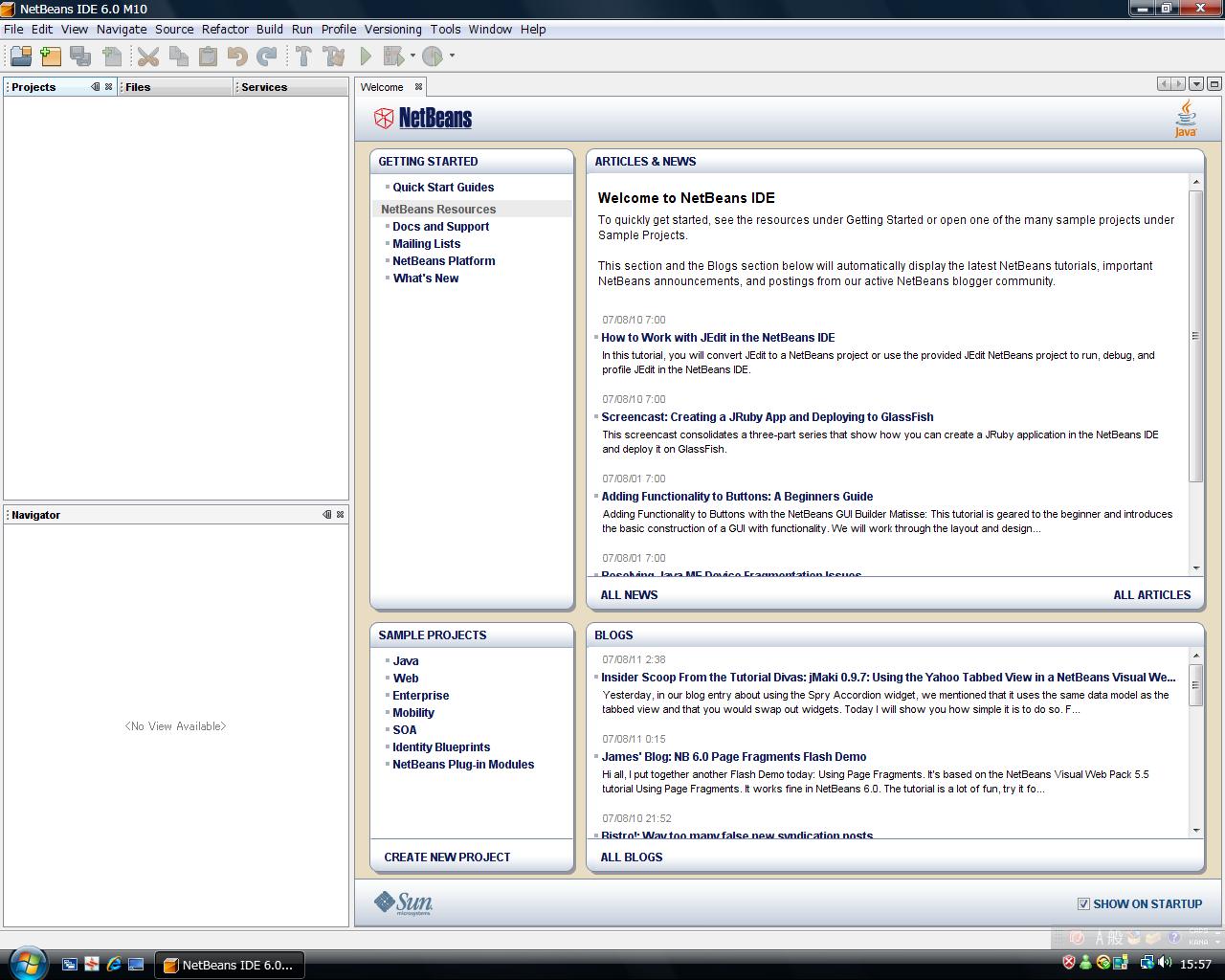Open the Quick Start Guides link
The width and height of the screenshot is (1225, 980).
(x=443, y=188)
